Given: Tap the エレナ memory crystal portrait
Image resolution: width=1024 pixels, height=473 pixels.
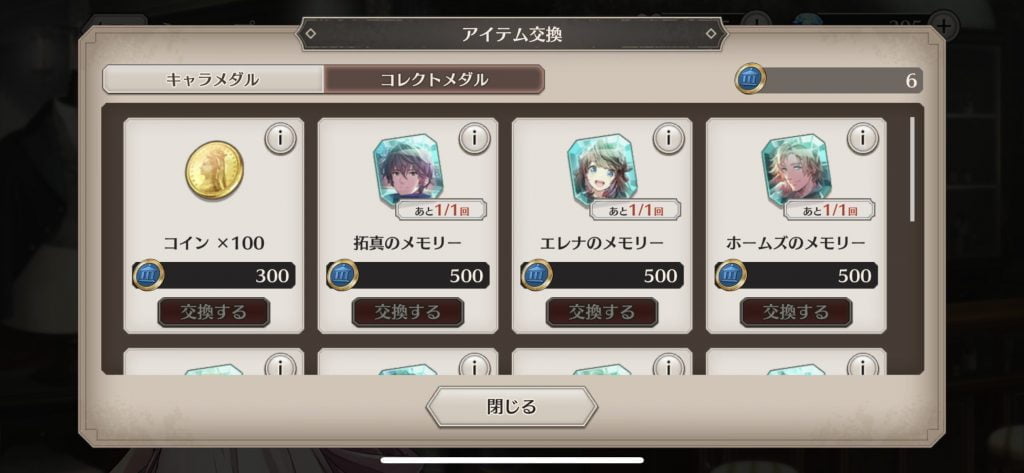Looking at the screenshot, I should (601, 171).
